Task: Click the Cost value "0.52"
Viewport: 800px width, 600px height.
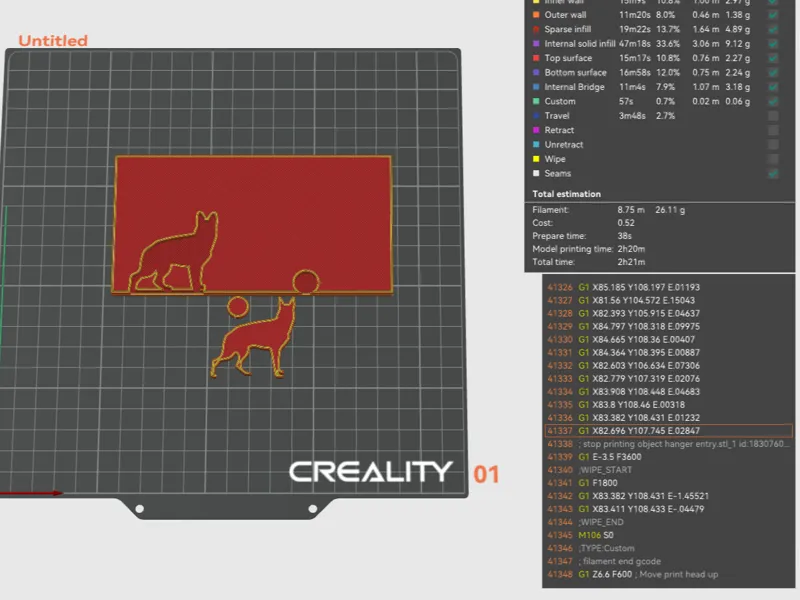Action: [x=626, y=223]
